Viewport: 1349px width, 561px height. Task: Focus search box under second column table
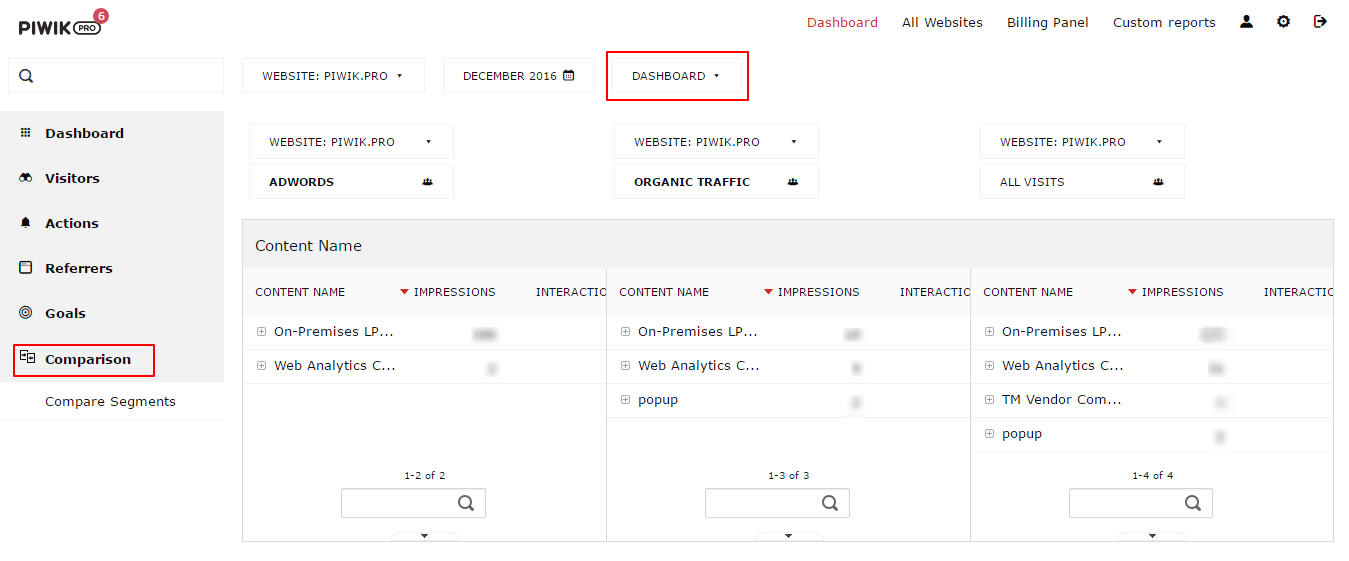click(x=777, y=503)
